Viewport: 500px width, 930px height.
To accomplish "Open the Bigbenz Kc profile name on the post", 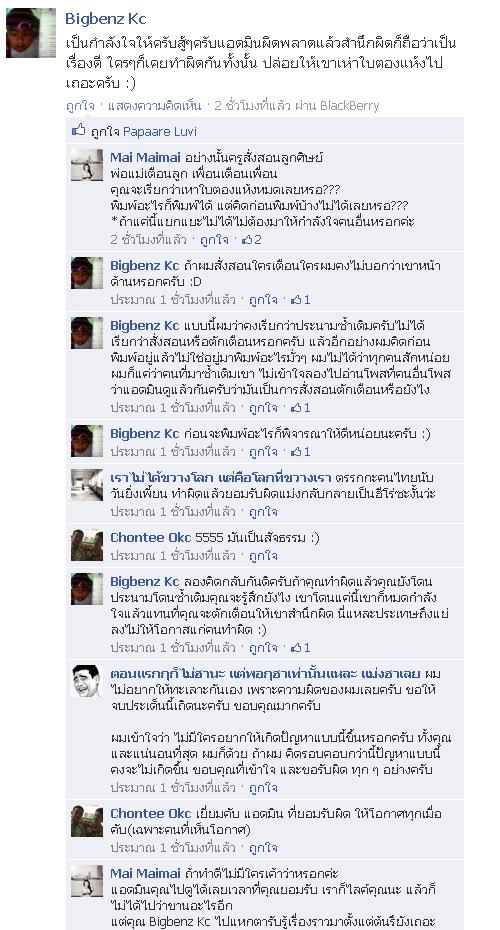I will coord(106,19).
